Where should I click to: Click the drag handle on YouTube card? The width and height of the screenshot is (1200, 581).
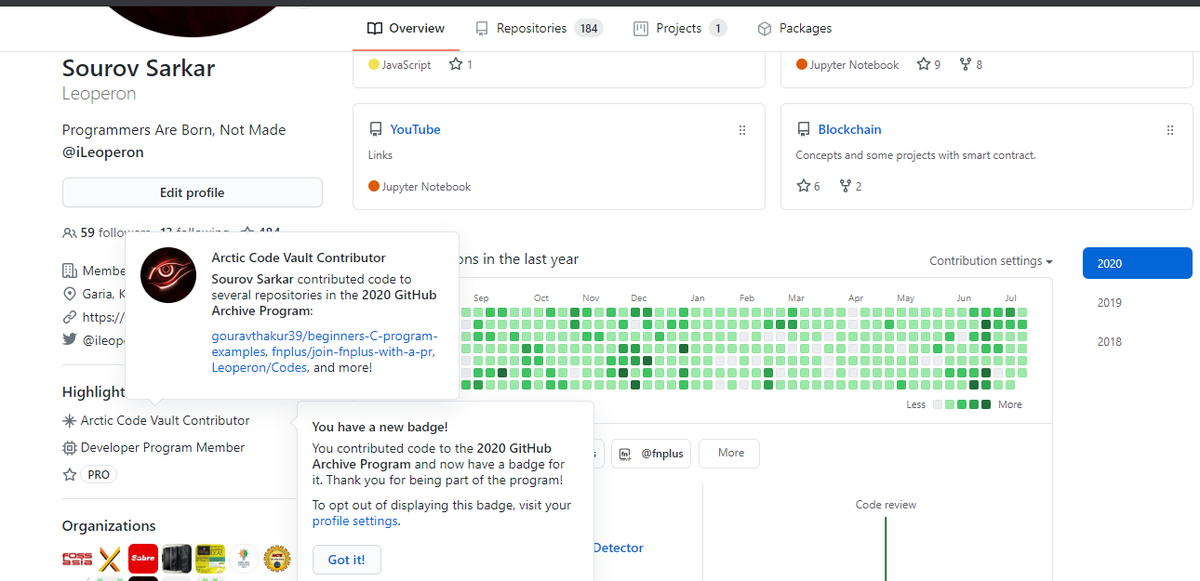(742, 130)
